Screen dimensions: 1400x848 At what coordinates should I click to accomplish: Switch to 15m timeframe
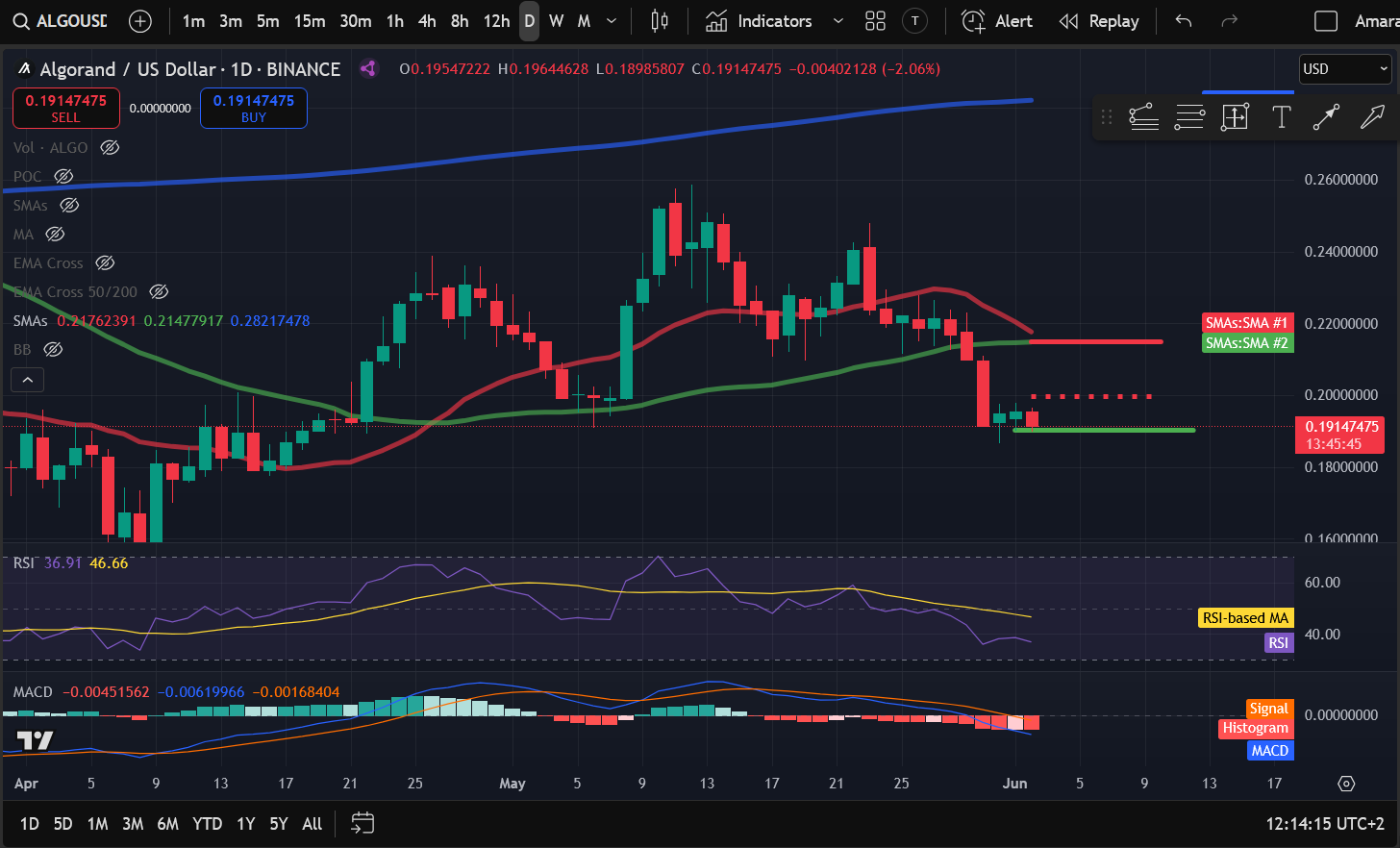[310, 21]
